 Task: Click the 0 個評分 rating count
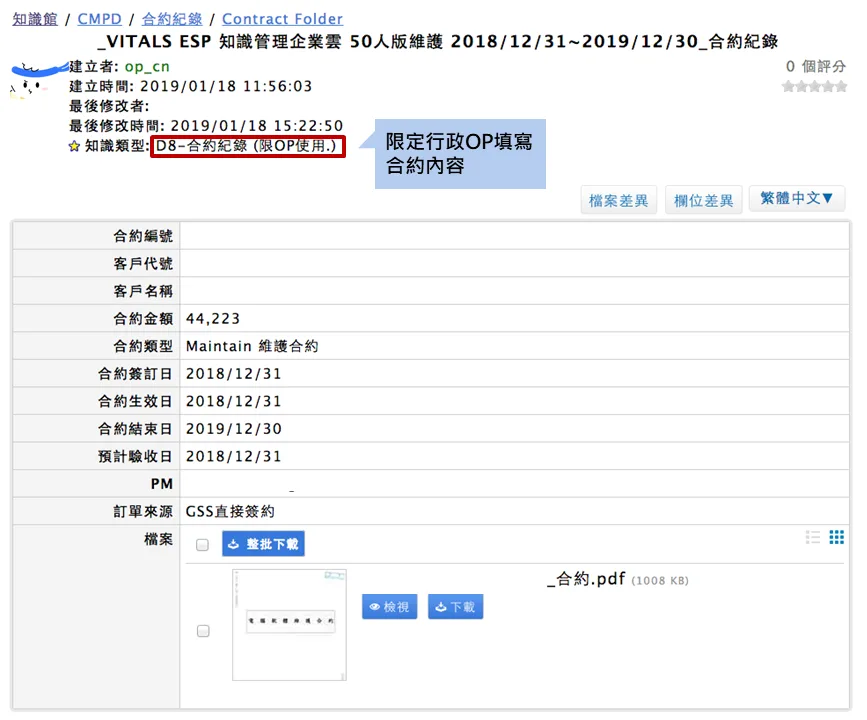pos(816,66)
